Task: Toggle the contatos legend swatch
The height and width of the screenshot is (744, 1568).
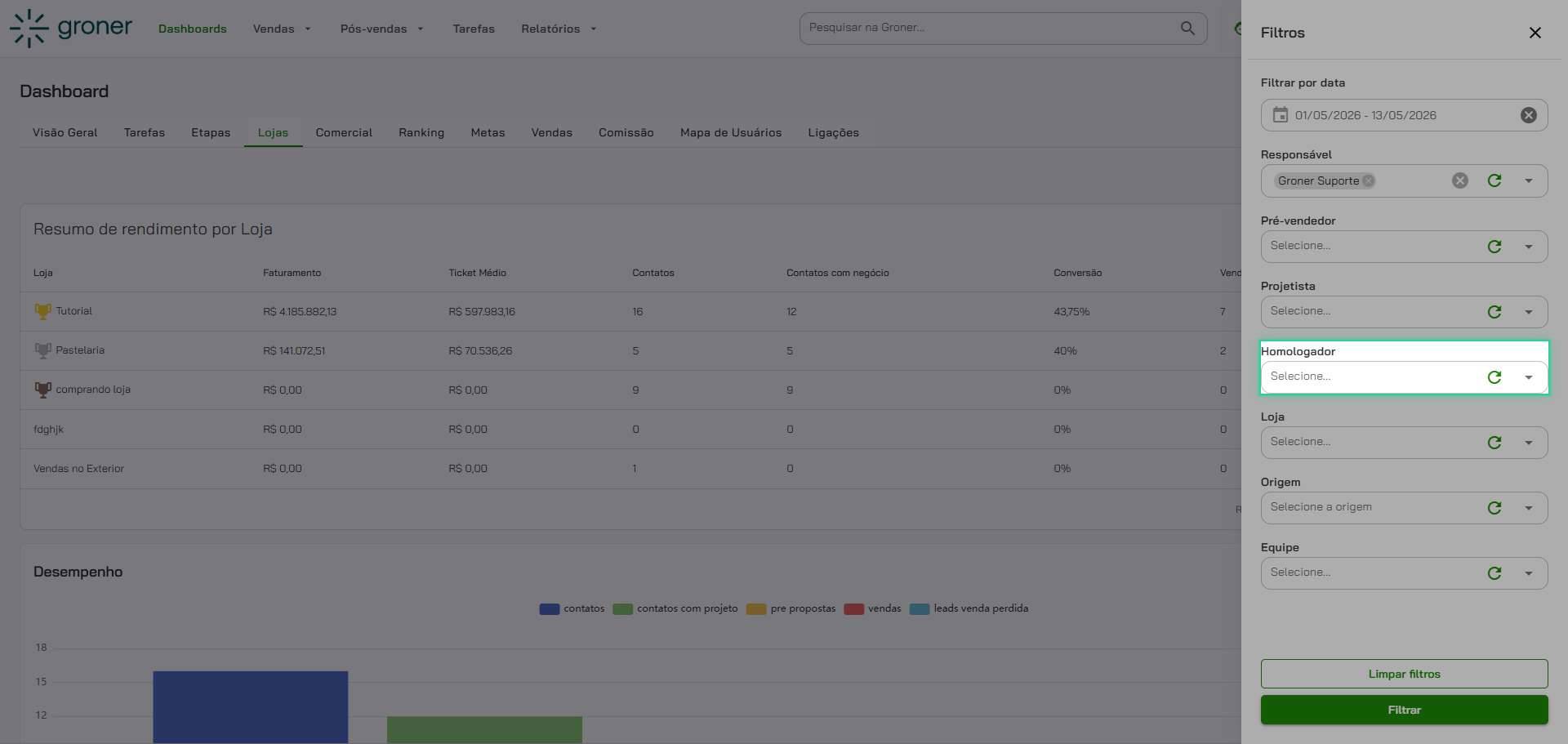Action: (x=550, y=609)
